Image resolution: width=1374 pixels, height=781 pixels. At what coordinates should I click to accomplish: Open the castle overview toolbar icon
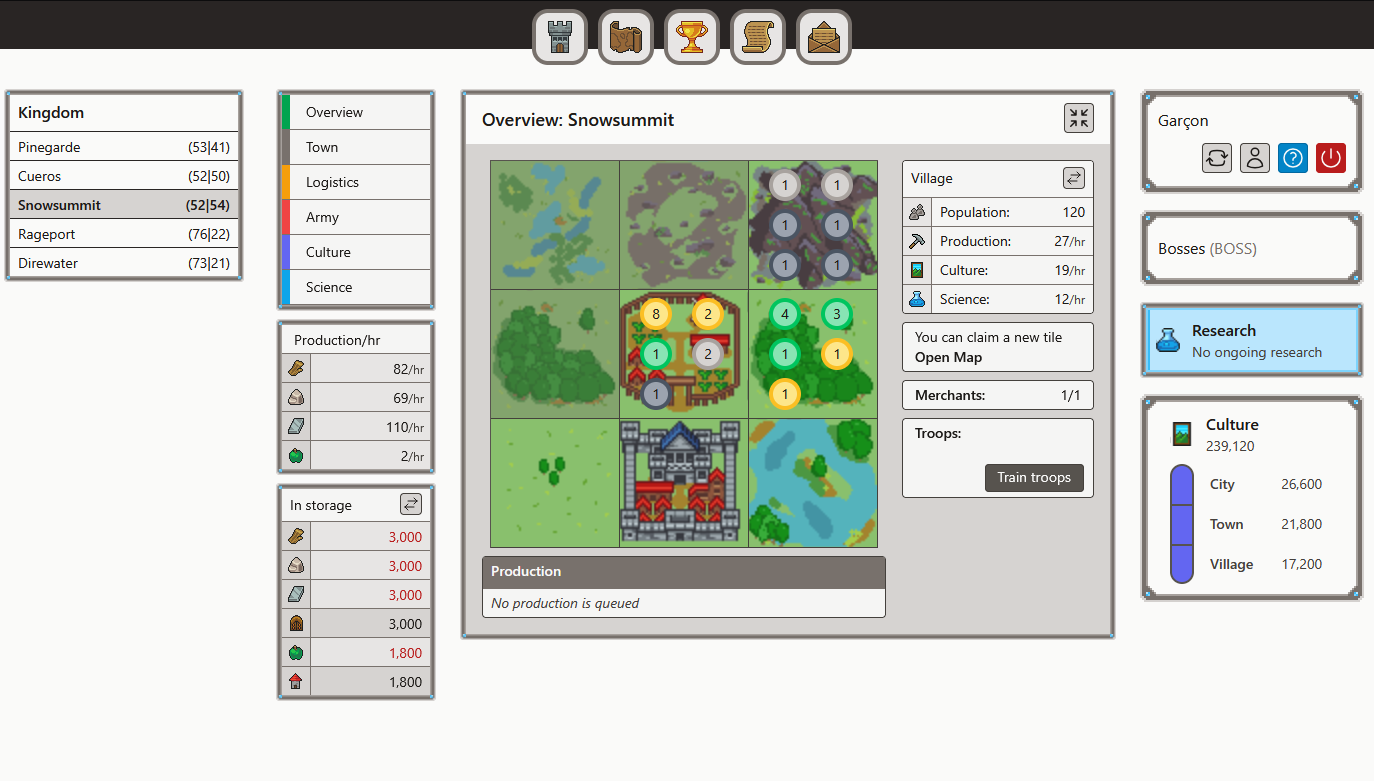[x=559, y=36]
